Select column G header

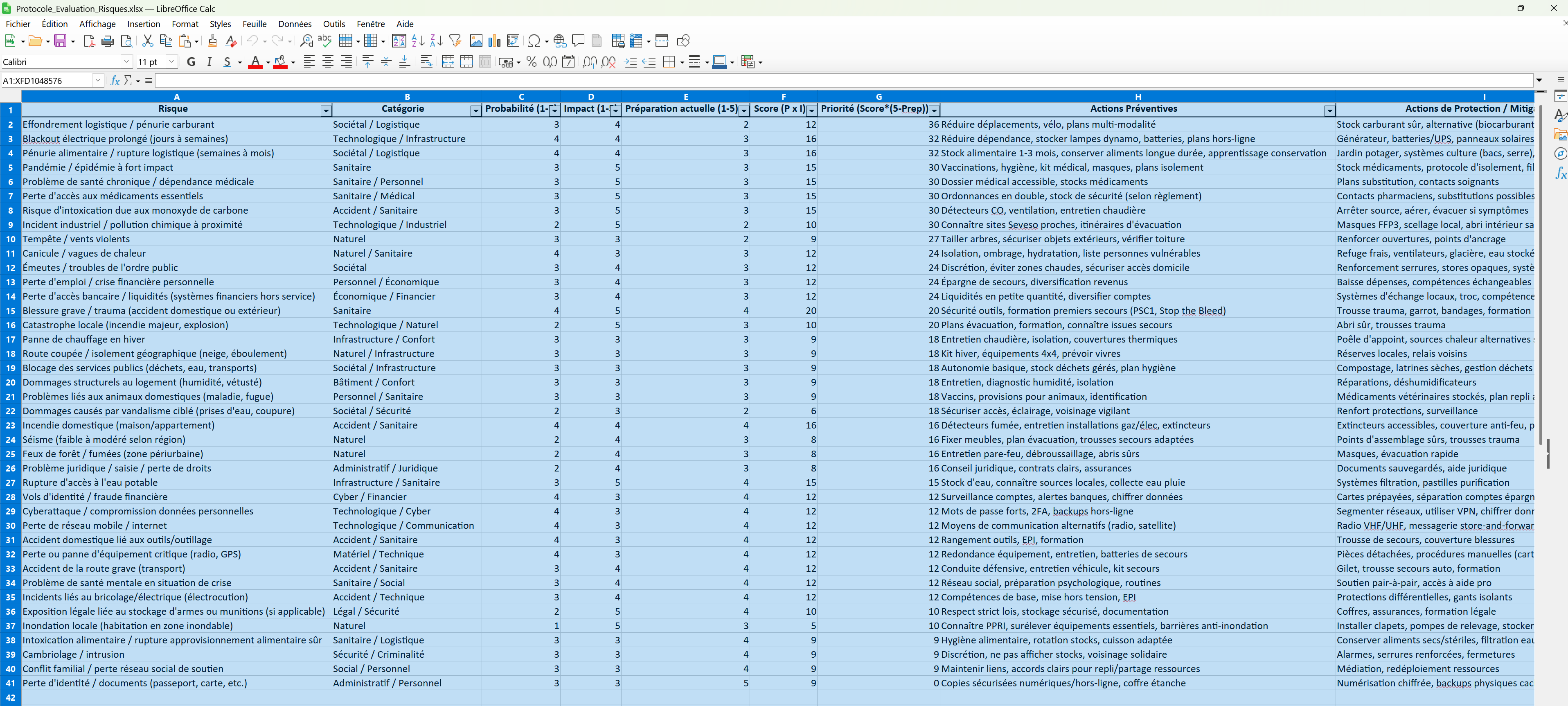click(x=878, y=96)
